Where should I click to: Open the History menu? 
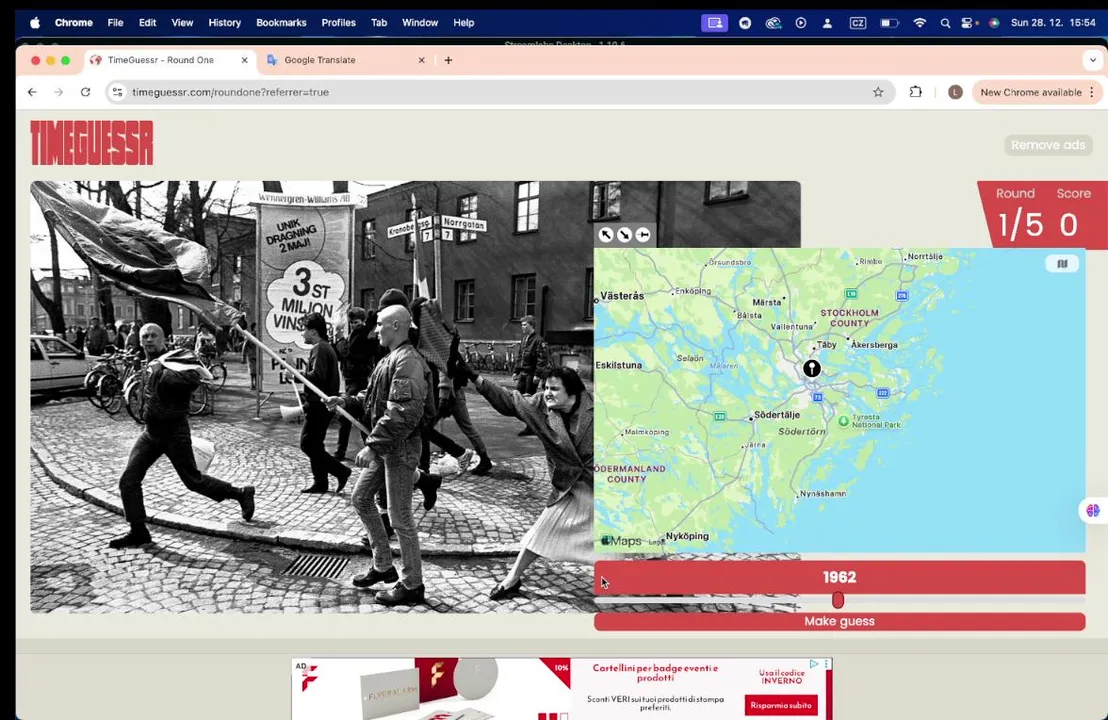(224, 23)
